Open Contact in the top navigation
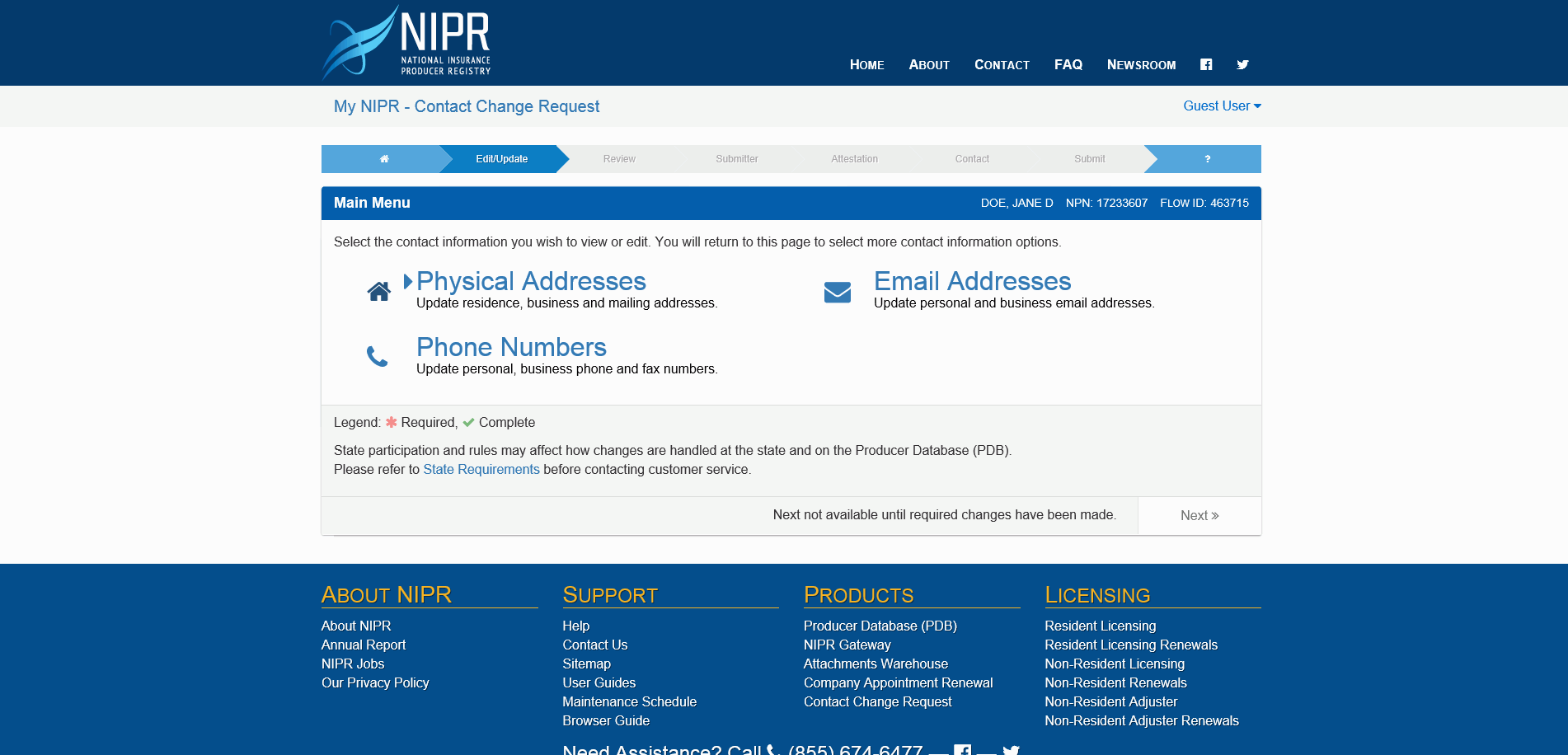The width and height of the screenshot is (1568, 755). point(1002,64)
